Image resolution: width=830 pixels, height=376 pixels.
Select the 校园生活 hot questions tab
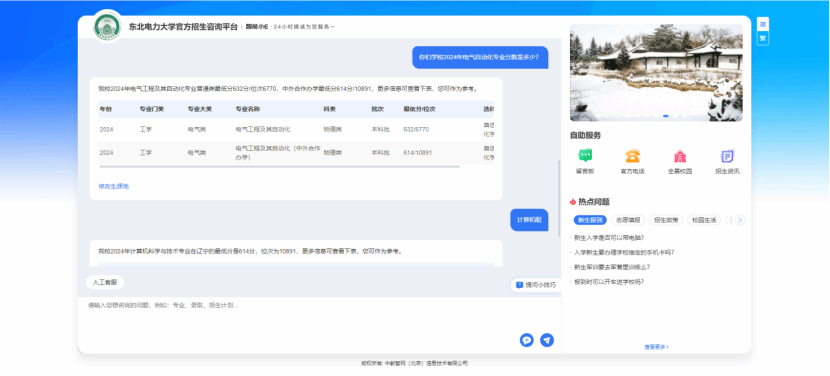pos(704,220)
